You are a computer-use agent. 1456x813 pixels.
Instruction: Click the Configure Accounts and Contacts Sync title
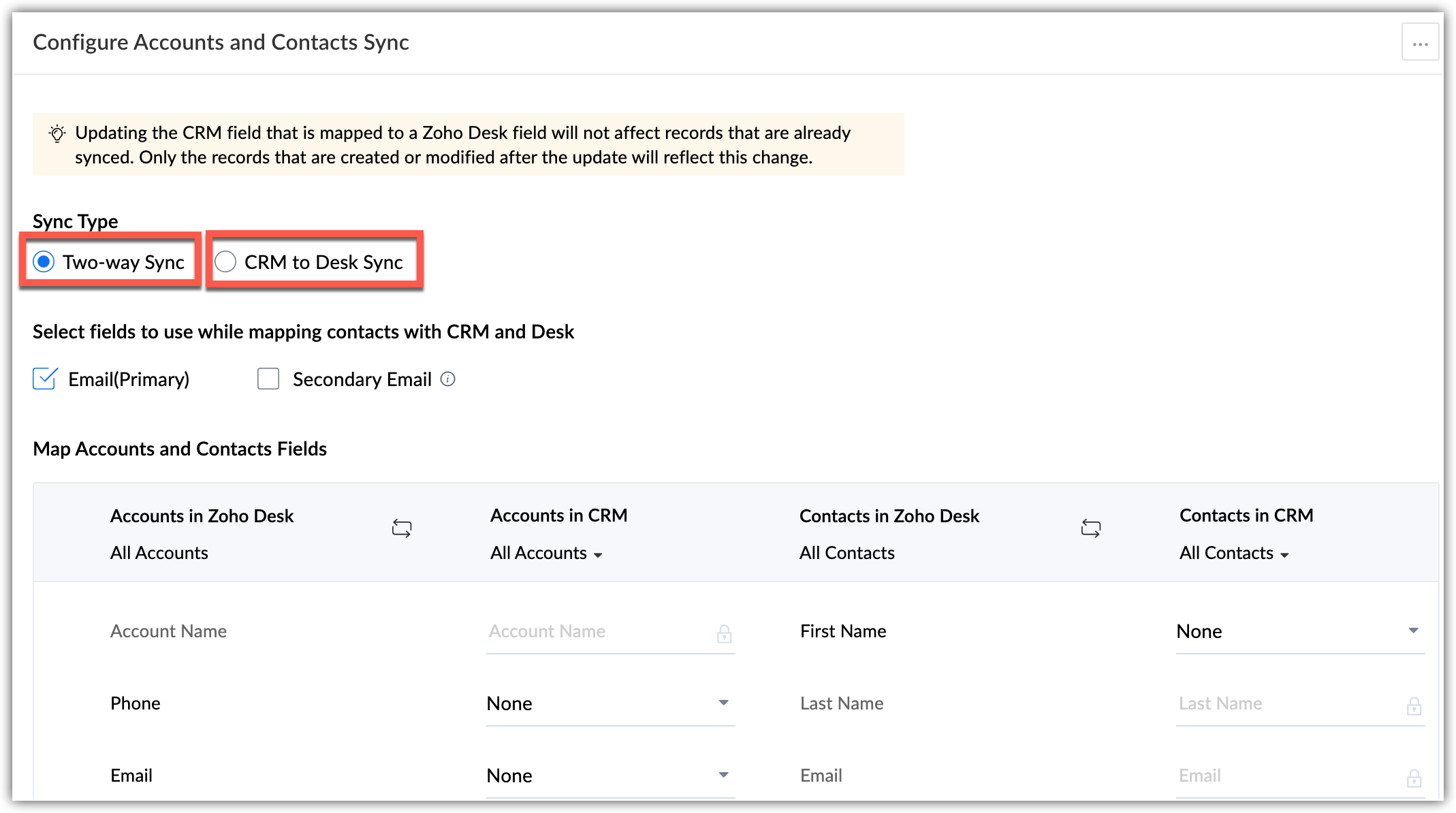pos(221,42)
